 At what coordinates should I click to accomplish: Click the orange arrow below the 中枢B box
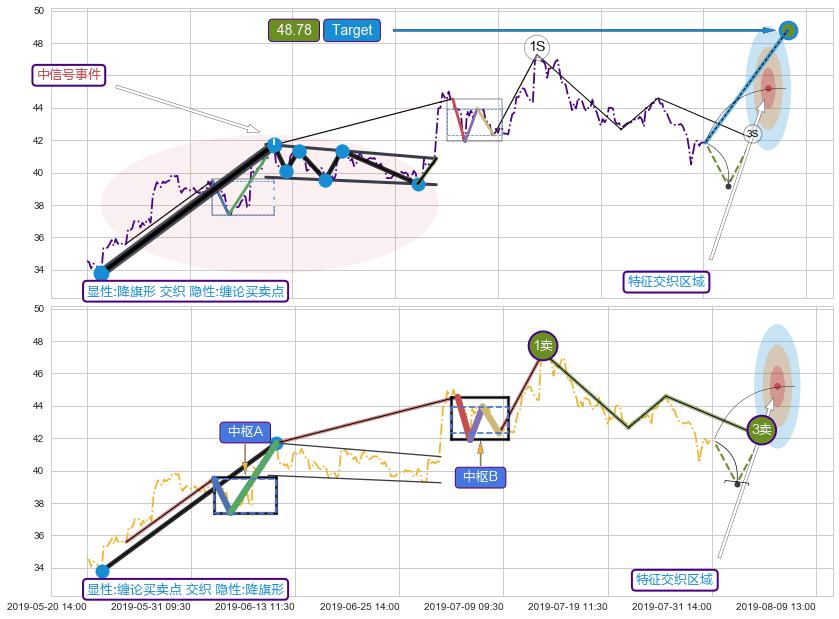click(x=480, y=453)
